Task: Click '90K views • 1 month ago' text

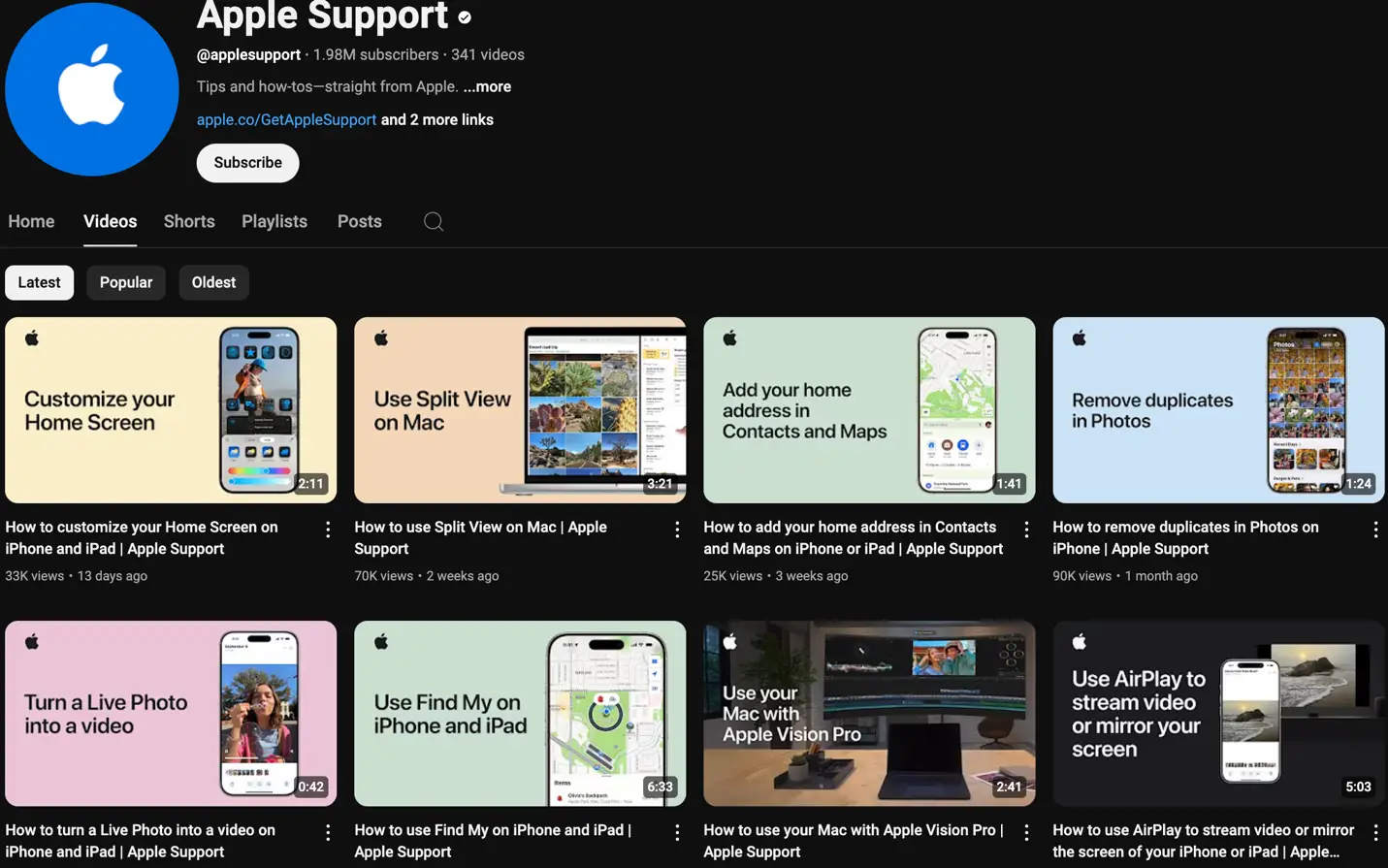Action: (1125, 575)
